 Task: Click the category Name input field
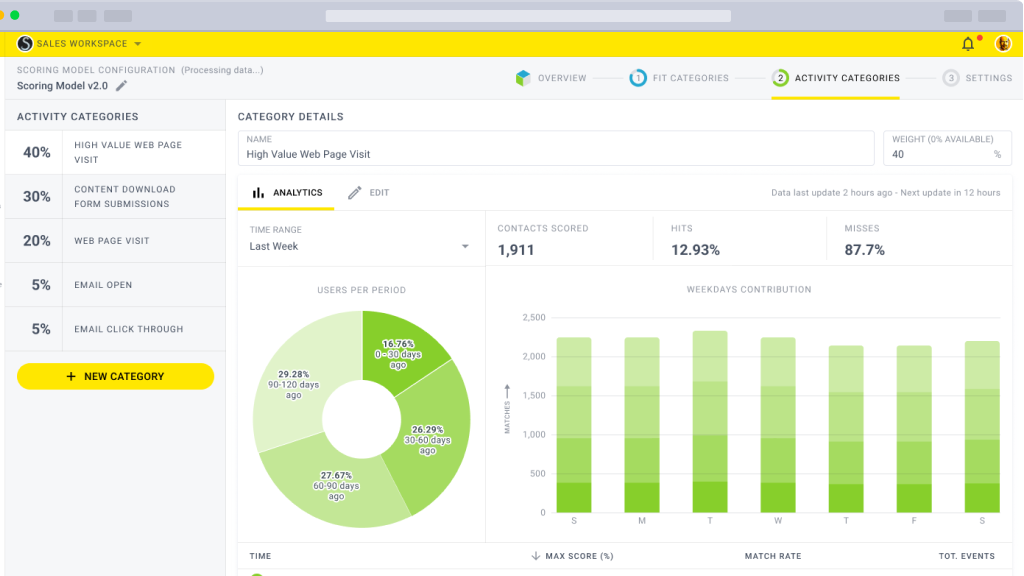[x=556, y=154]
